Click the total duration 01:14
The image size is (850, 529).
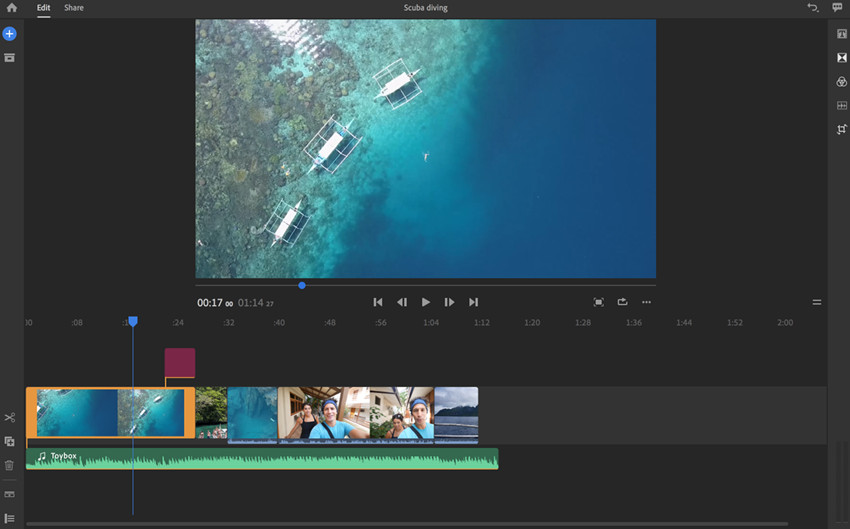coord(250,302)
